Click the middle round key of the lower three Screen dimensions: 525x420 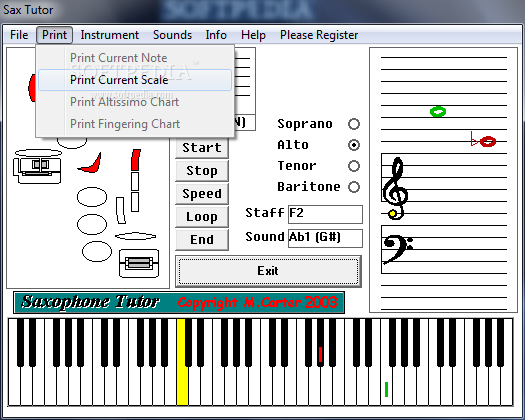pos(92,224)
